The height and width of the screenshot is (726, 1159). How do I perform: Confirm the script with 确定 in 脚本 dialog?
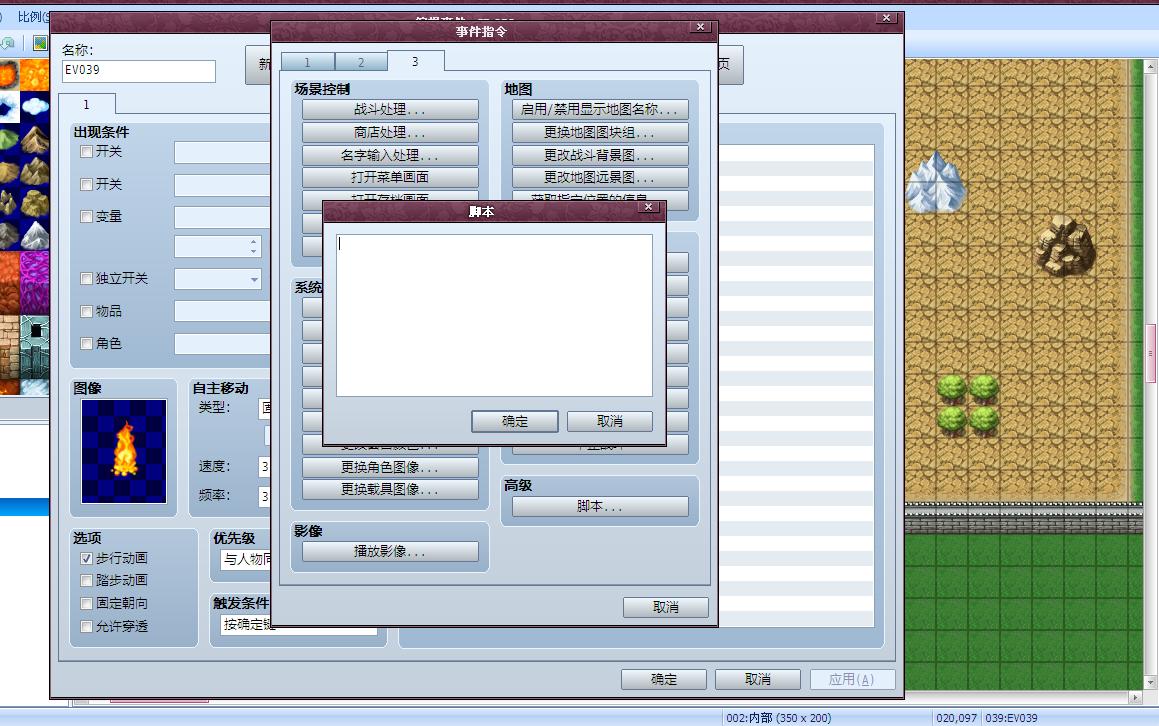coord(515,421)
